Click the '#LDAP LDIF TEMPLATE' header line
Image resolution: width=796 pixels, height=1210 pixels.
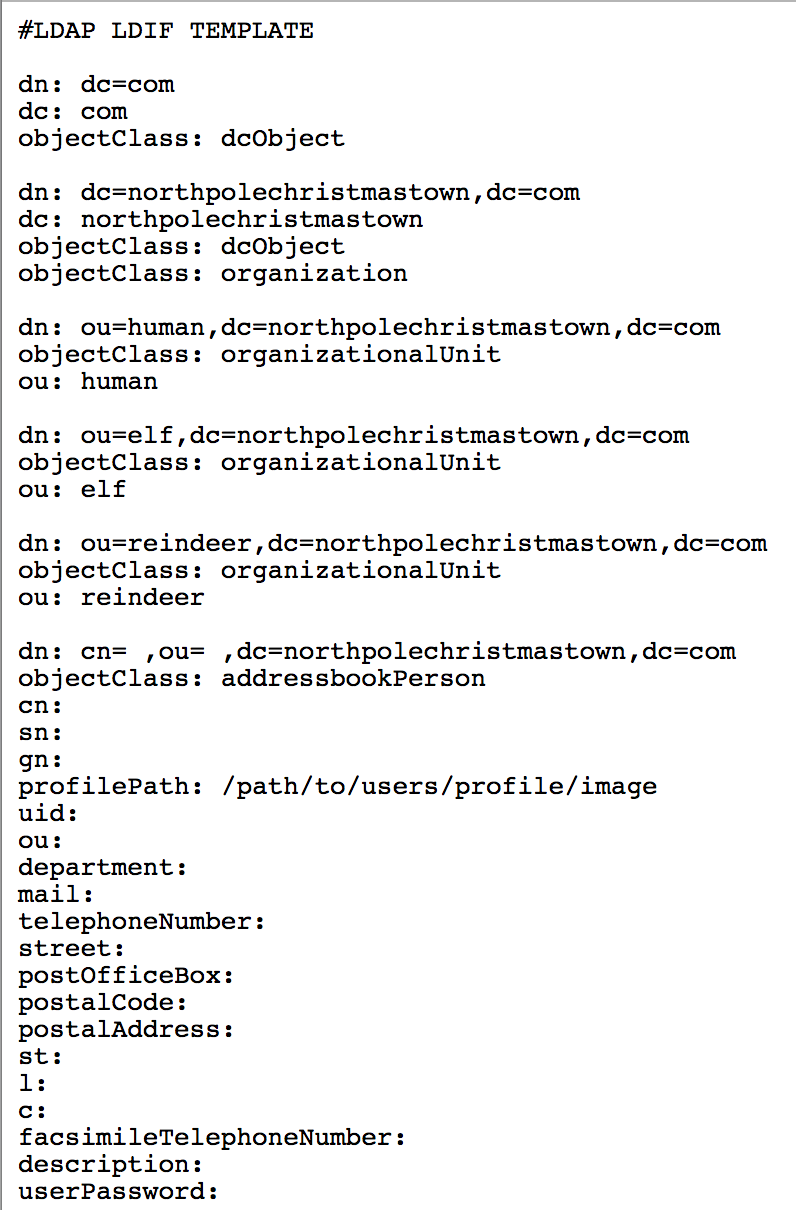pos(165,31)
